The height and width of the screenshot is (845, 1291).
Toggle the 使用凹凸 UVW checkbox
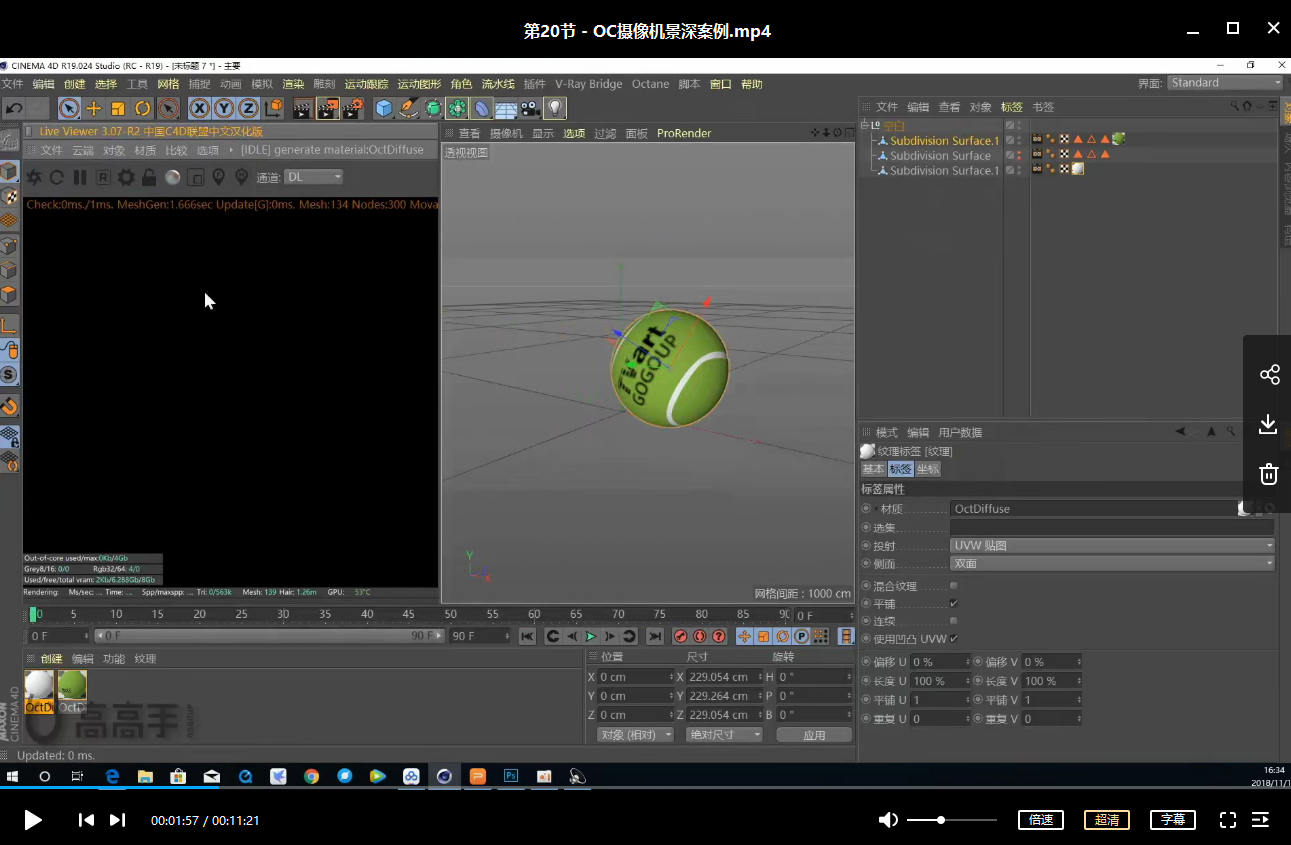point(953,639)
